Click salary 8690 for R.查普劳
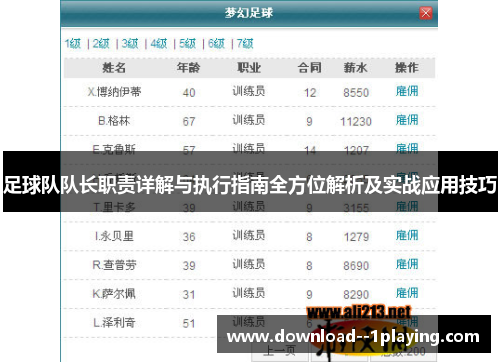The image size is (500, 362). (x=356, y=266)
